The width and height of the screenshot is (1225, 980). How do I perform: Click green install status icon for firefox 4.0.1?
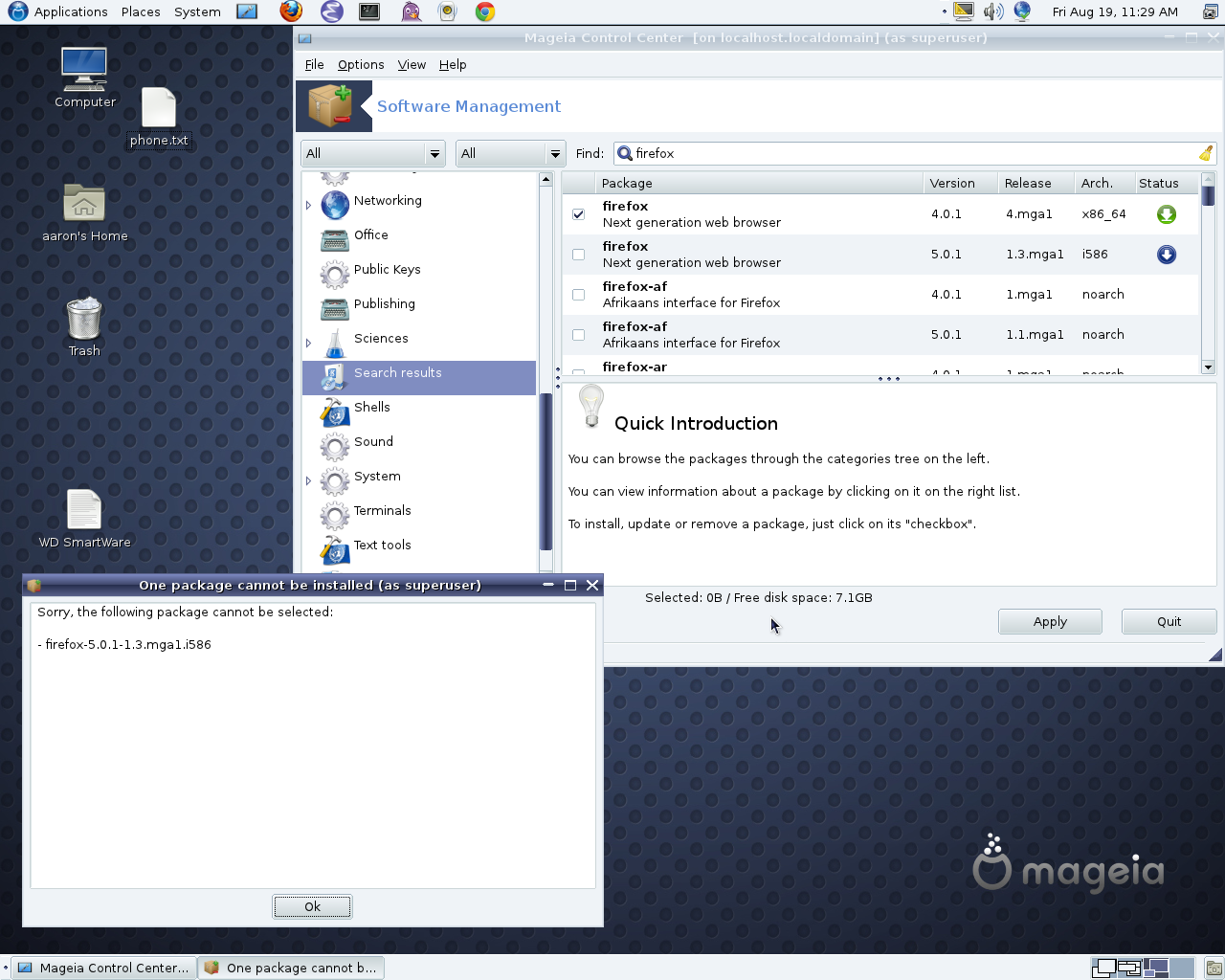click(1166, 214)
